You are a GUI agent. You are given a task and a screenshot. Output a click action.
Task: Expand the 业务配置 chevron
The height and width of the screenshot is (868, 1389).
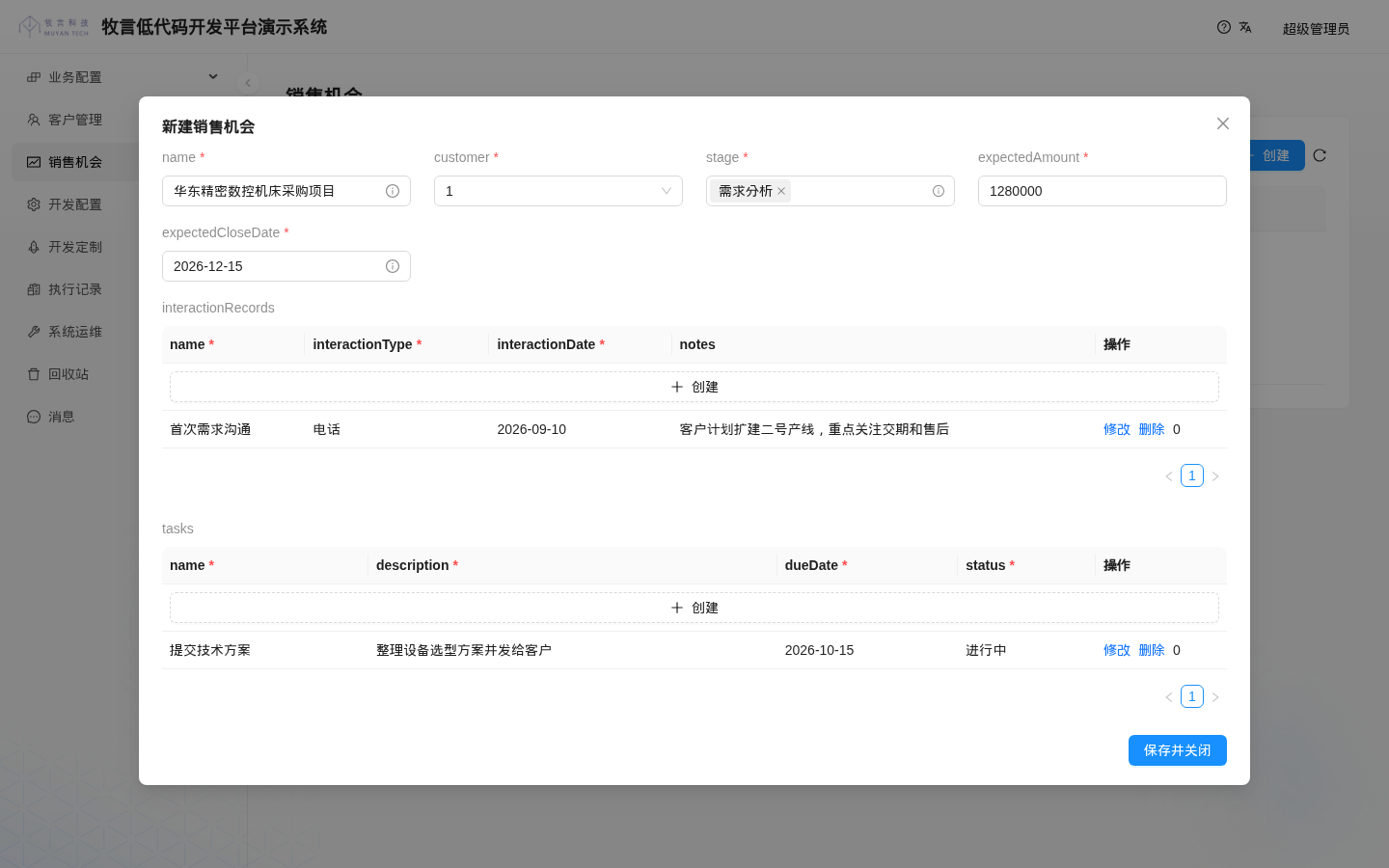click(x=213, y=77)
